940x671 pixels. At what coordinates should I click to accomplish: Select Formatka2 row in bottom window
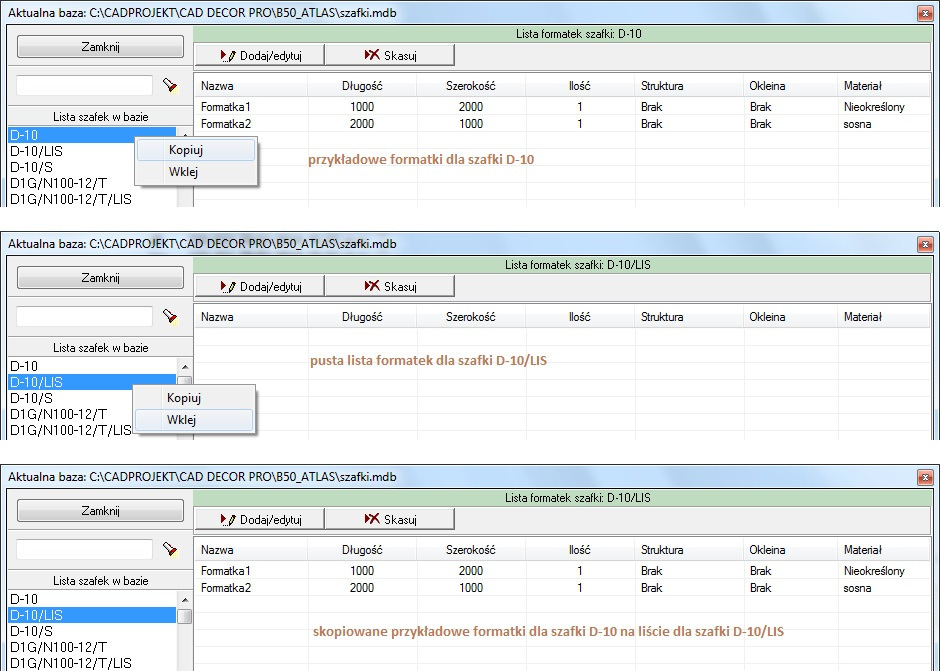pos(562,588)
